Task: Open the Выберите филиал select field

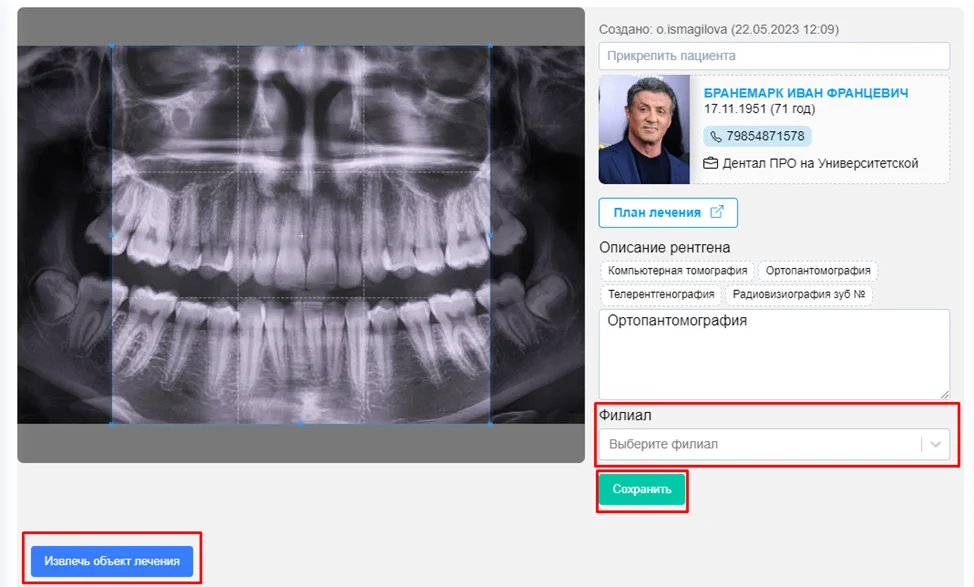Action: pos(760,444)
